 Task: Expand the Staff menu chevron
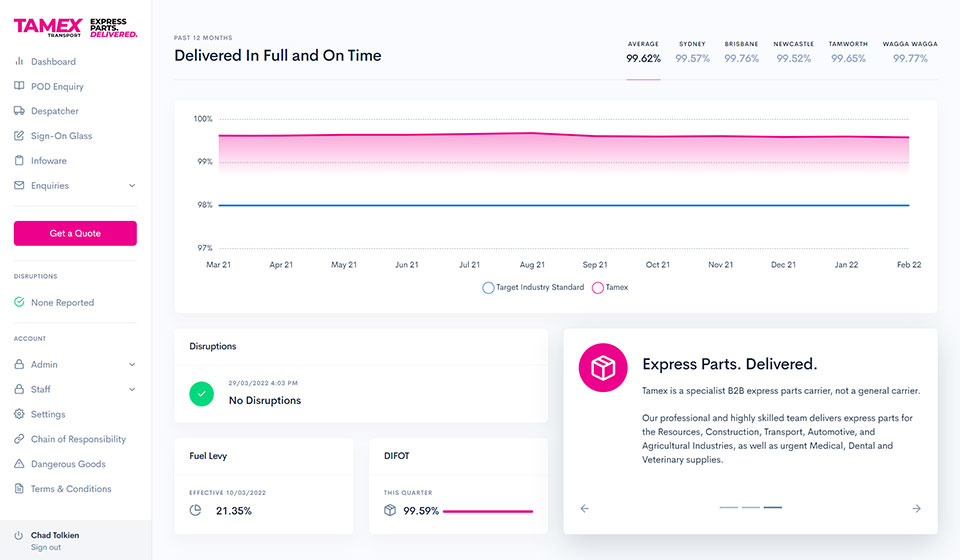pos(132,389)
